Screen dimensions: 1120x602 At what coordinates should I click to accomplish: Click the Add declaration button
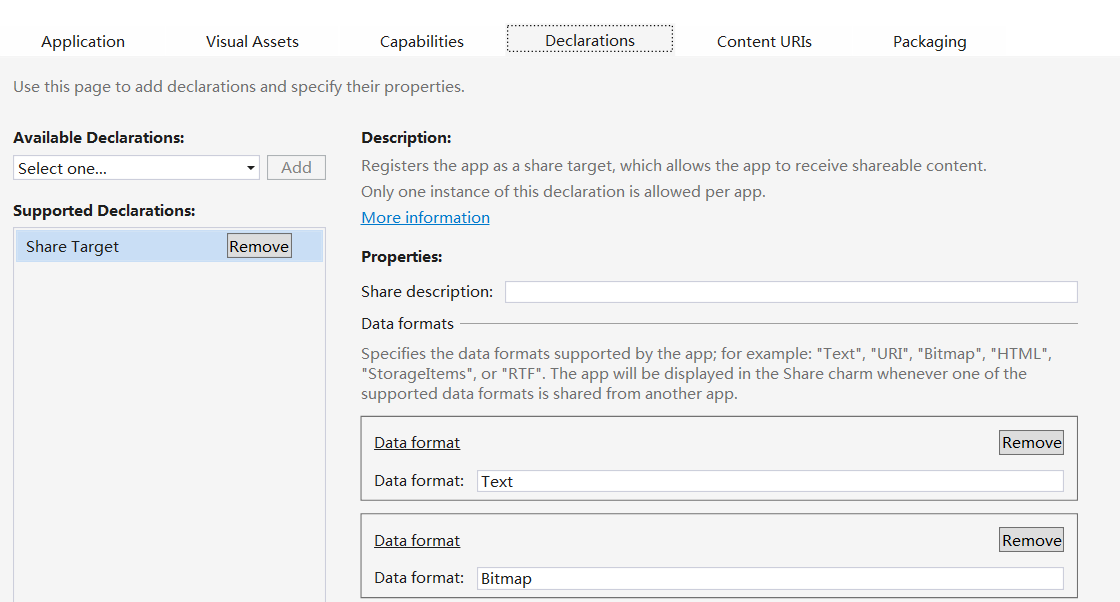pyautogui.click(x=296, y=168)
